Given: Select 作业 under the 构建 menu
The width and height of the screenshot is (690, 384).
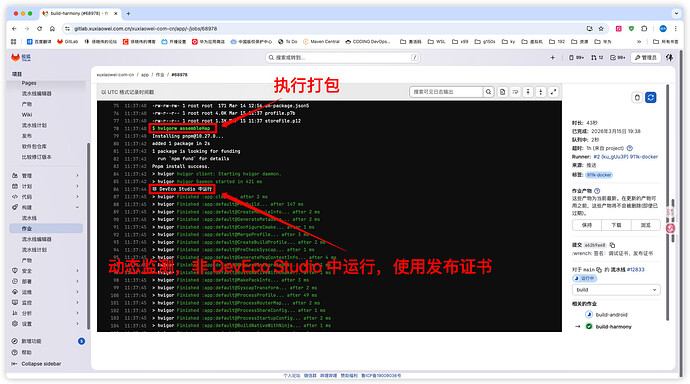Looking at the screenshot, I should [x=46, y=229].
